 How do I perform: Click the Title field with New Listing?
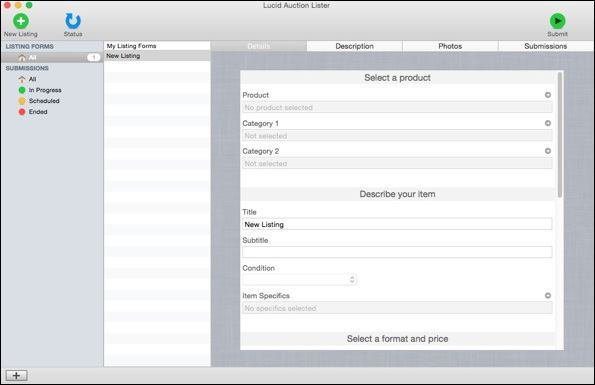[397, 224]
